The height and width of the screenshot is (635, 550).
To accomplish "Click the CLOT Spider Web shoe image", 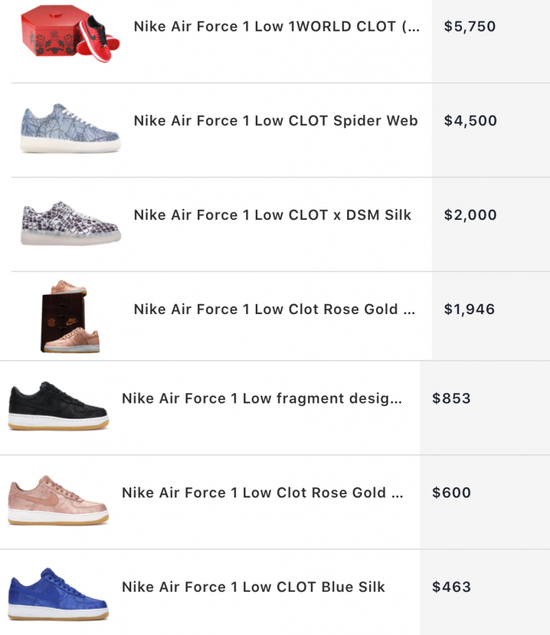I will coord(70,128).
